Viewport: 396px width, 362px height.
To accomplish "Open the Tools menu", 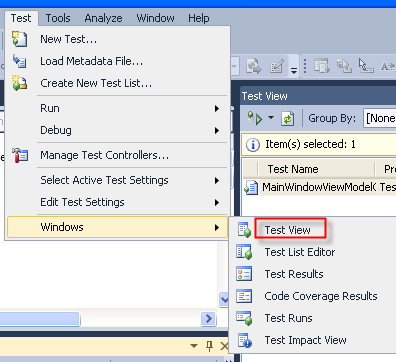I will click(58, 18).
